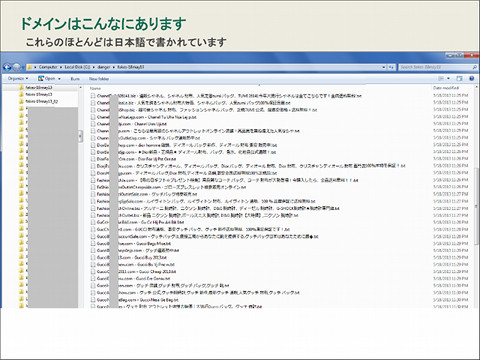480x360 pixels.
Task: Toggle the preview pane icon
Action: coord(459,79)
